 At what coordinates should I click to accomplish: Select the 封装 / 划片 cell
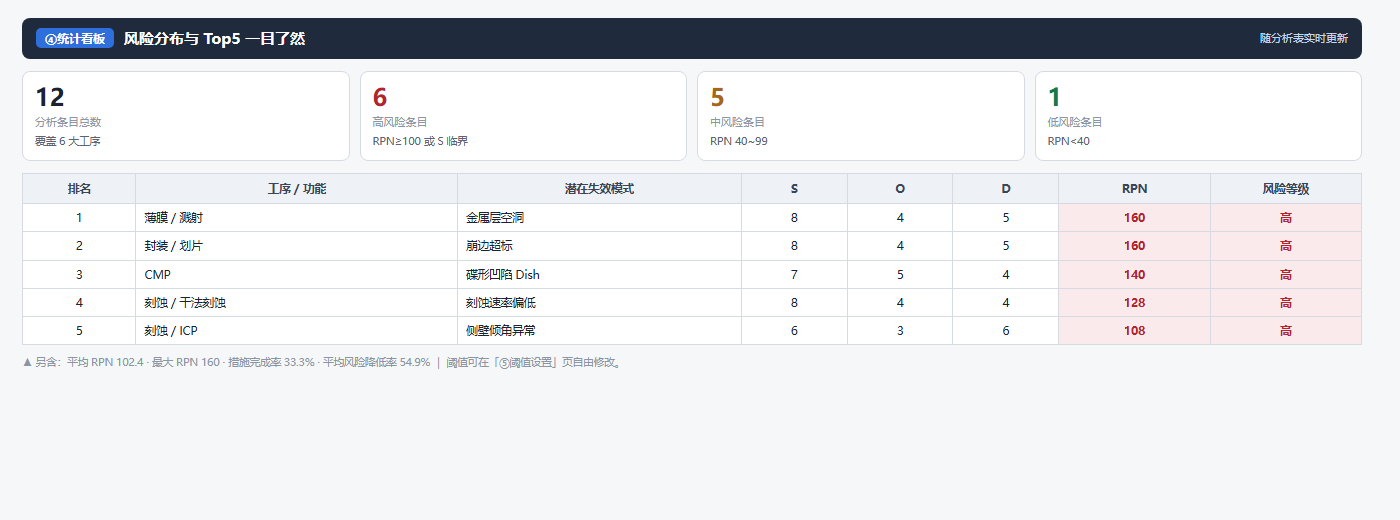[x=297, y=245]
